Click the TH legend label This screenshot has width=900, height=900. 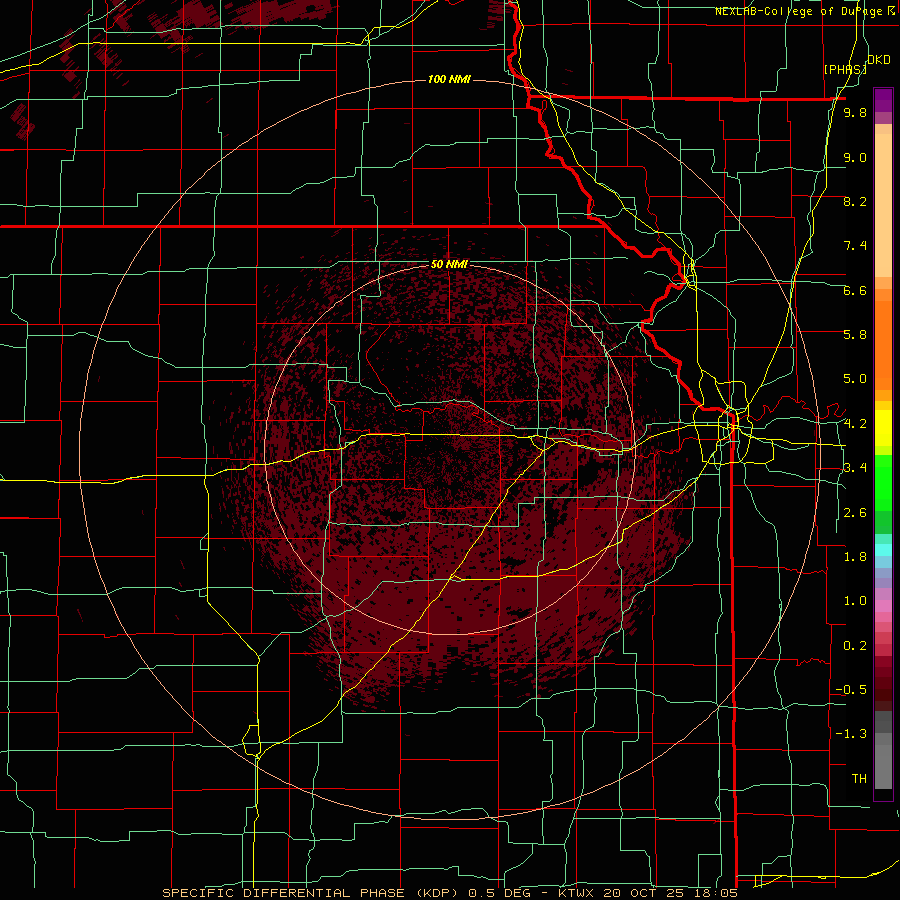pyautogui.click(x=859, y=779)
